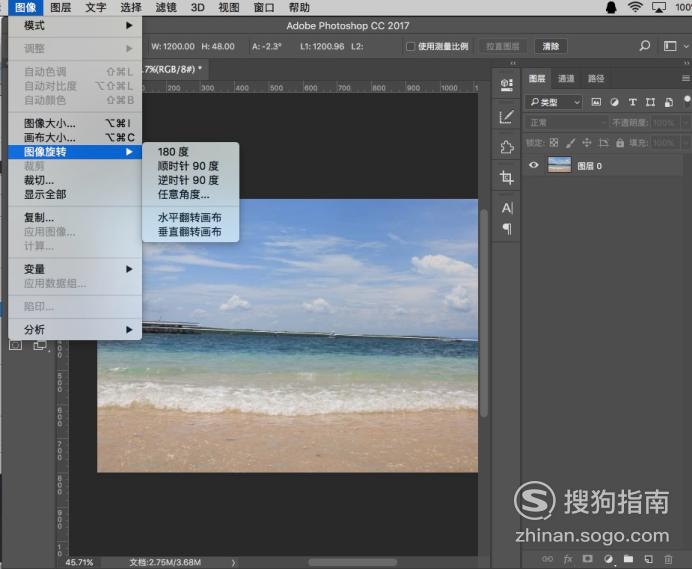Image resolution: width=692 pixels, height=569 pixels.
Task: Switch to the 路径 tab
Action: tap(596, 79)
